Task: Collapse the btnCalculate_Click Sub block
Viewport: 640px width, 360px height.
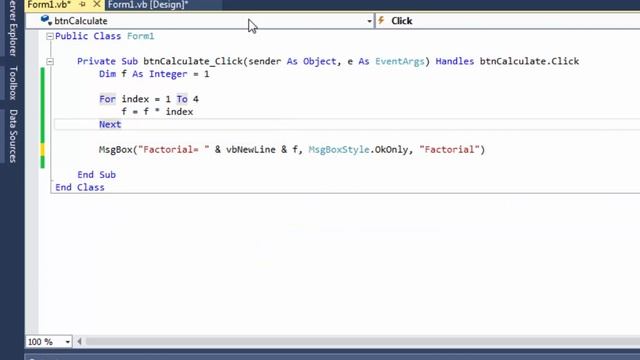Action: coord(50,62)
